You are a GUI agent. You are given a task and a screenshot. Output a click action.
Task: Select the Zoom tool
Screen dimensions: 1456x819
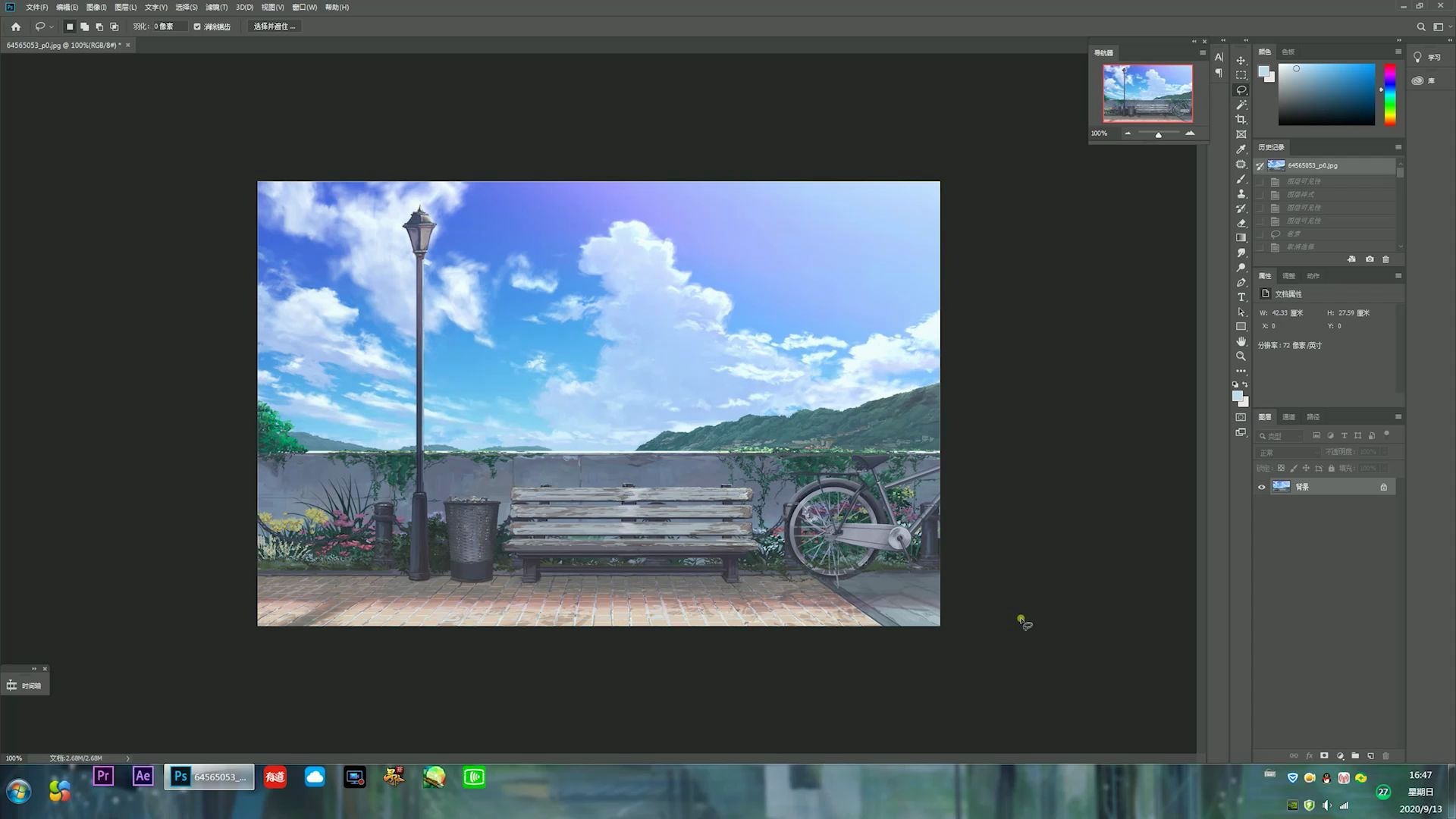point(1241,356)
